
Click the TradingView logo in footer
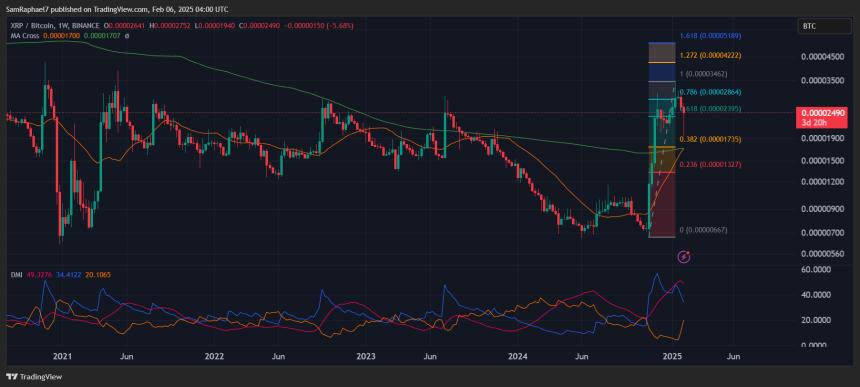tap(34, 377)
